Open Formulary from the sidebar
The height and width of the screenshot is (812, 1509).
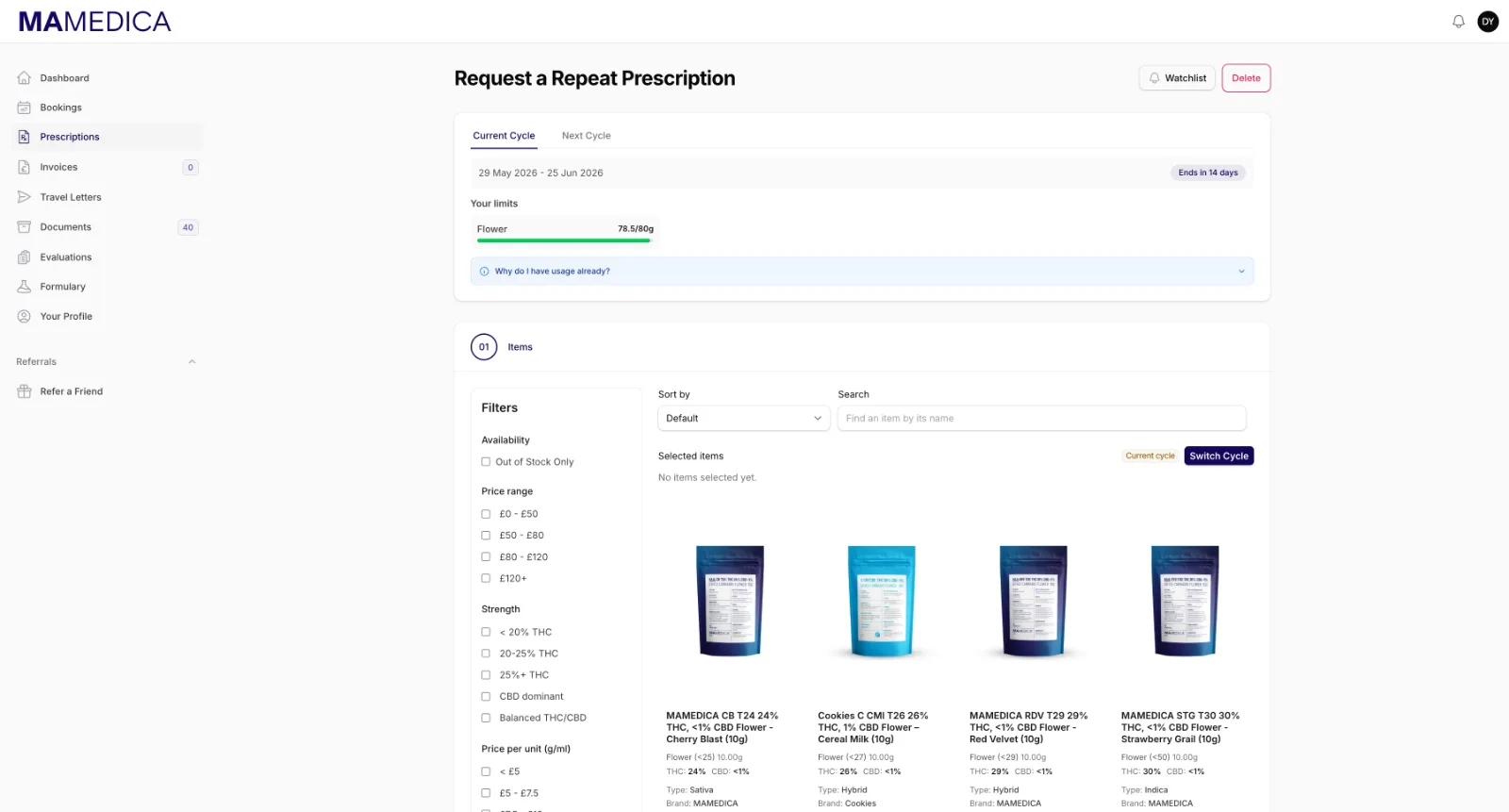click(x=108, y=287)
